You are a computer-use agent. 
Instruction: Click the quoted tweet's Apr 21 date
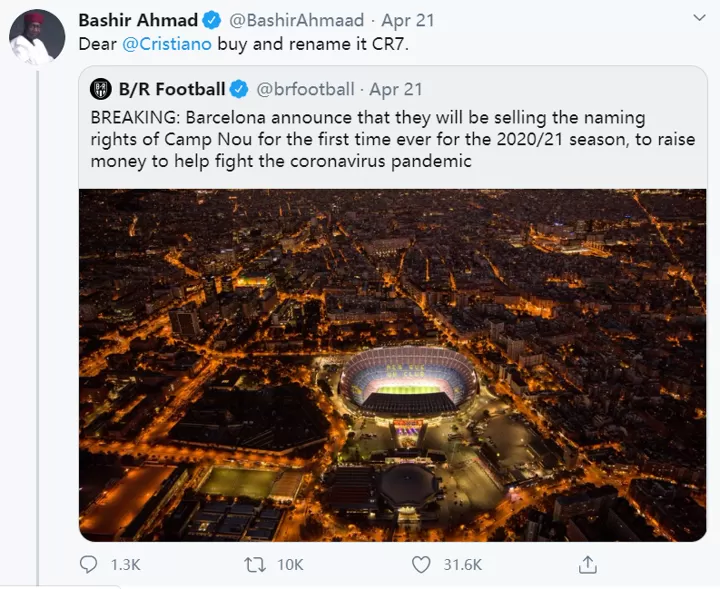point(396,89)
